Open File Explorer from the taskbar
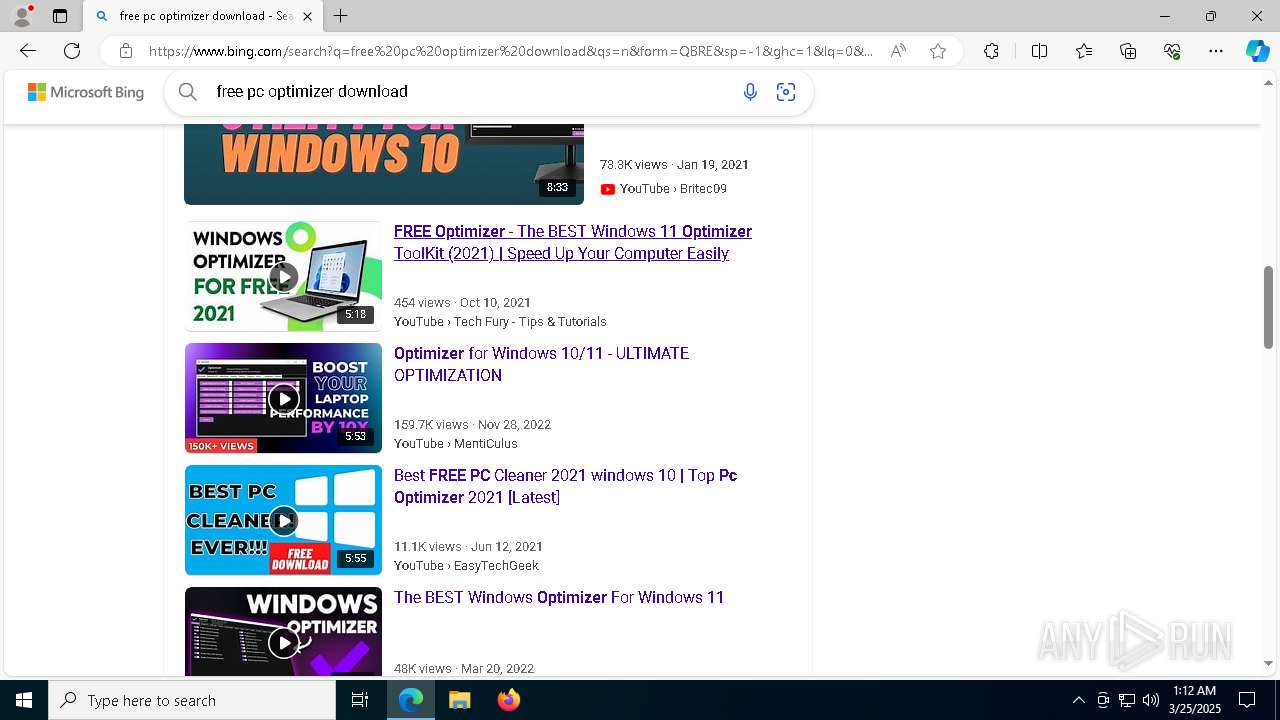The image size is (1280, 720). click(460, 700)
